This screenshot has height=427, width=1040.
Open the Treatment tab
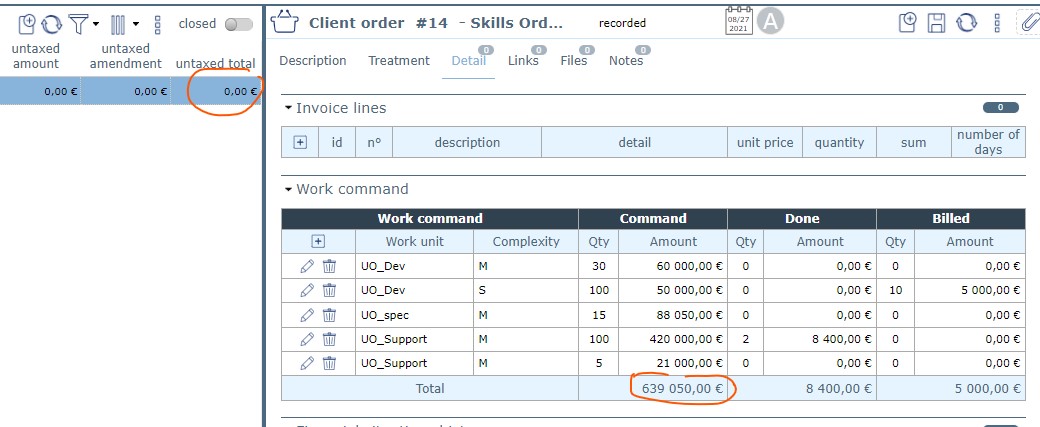[398, 61]
